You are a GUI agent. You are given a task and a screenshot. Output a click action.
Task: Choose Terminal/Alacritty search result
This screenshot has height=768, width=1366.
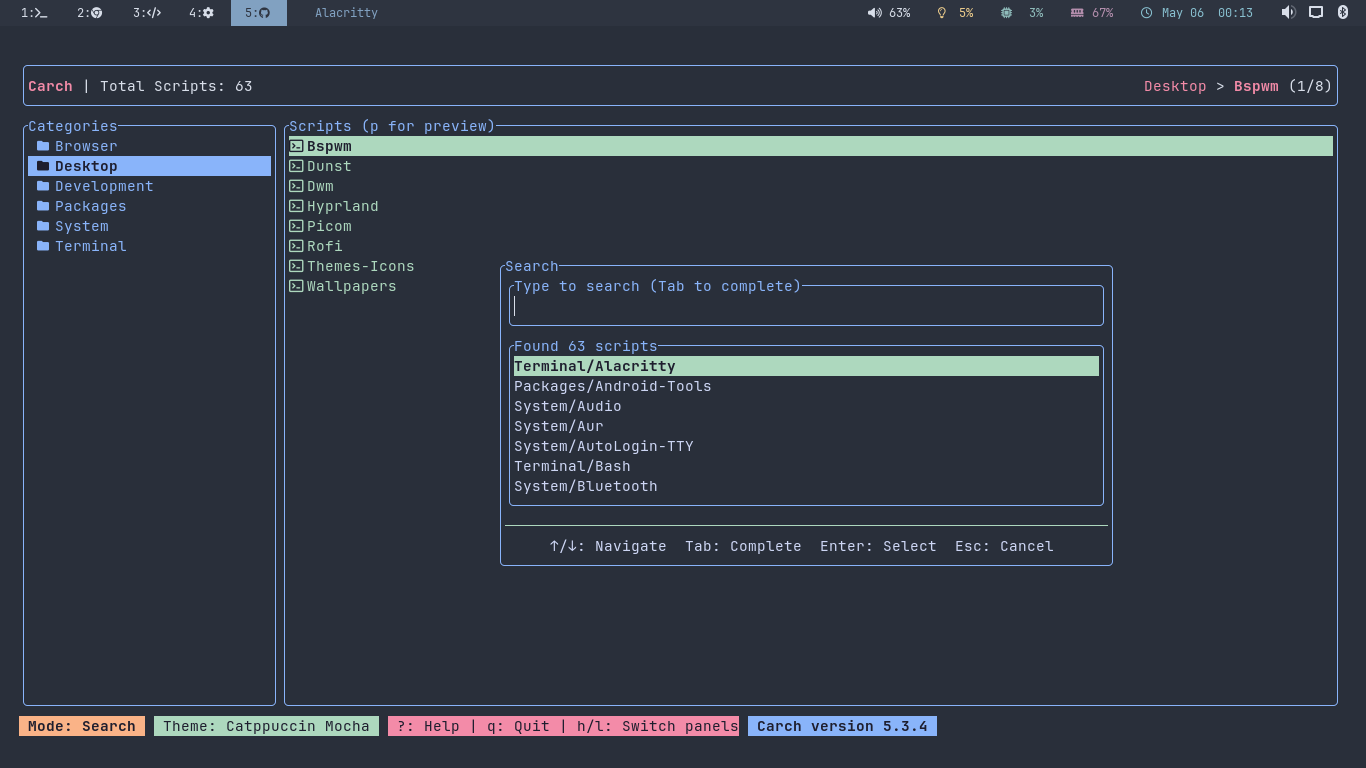[806, 366]
